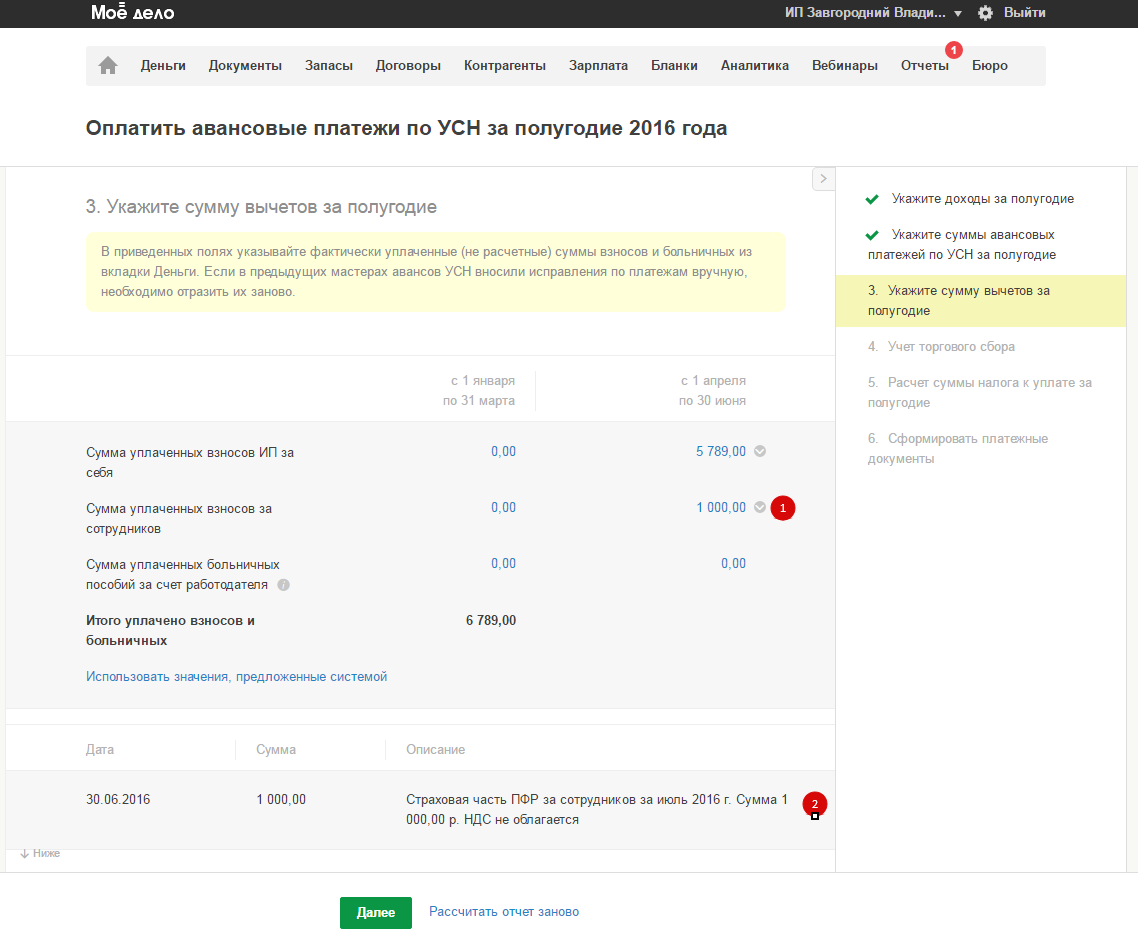This screenshot has height=929, width=1138.
Task: Edit first quarter 0,00 for взносов ИП
Action: click(503, 452)
